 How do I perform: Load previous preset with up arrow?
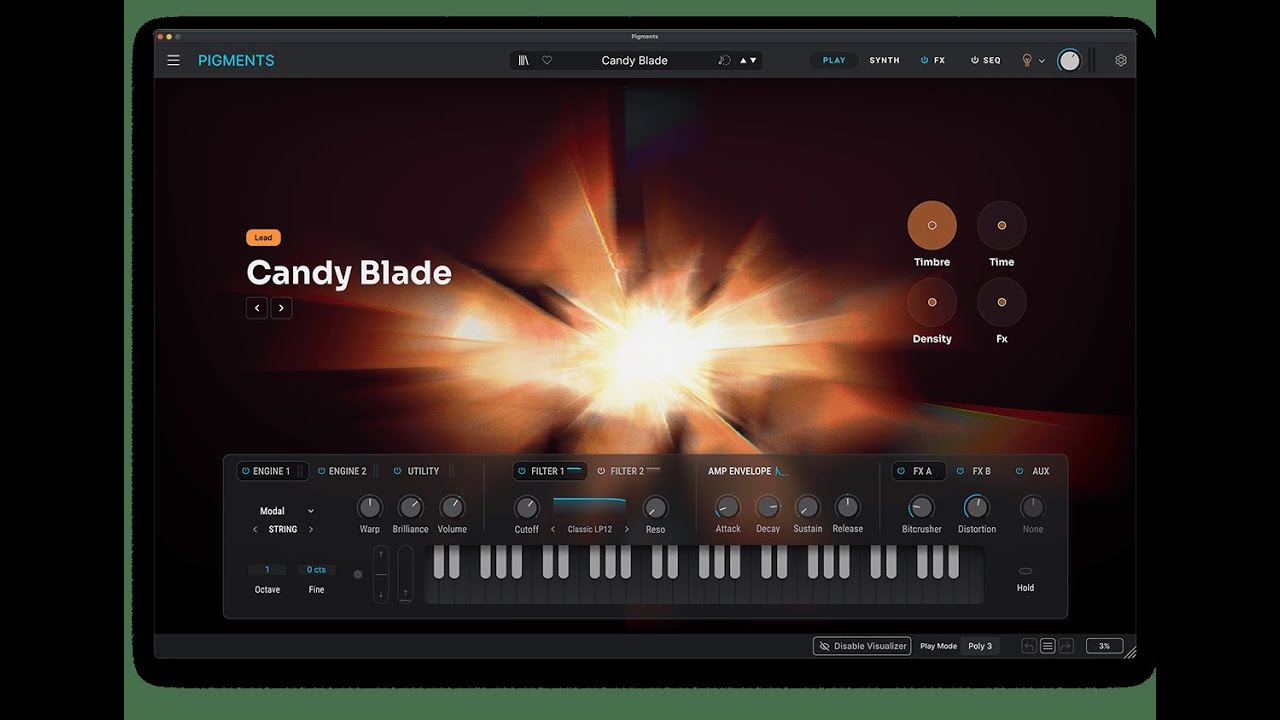tap(743, 60)
